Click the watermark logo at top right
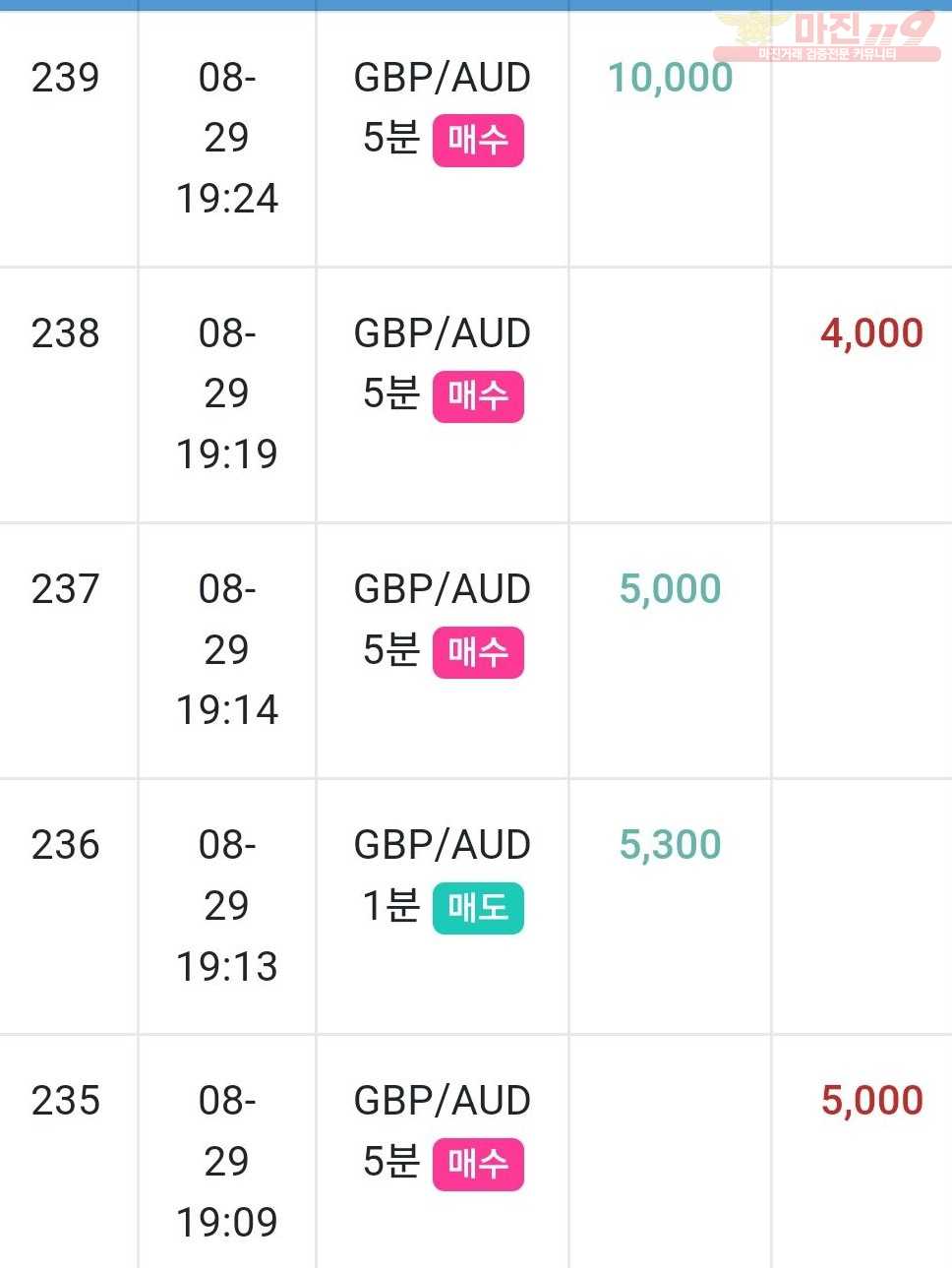The height and width of the screenshot is (1268, 952). [826, 36]
